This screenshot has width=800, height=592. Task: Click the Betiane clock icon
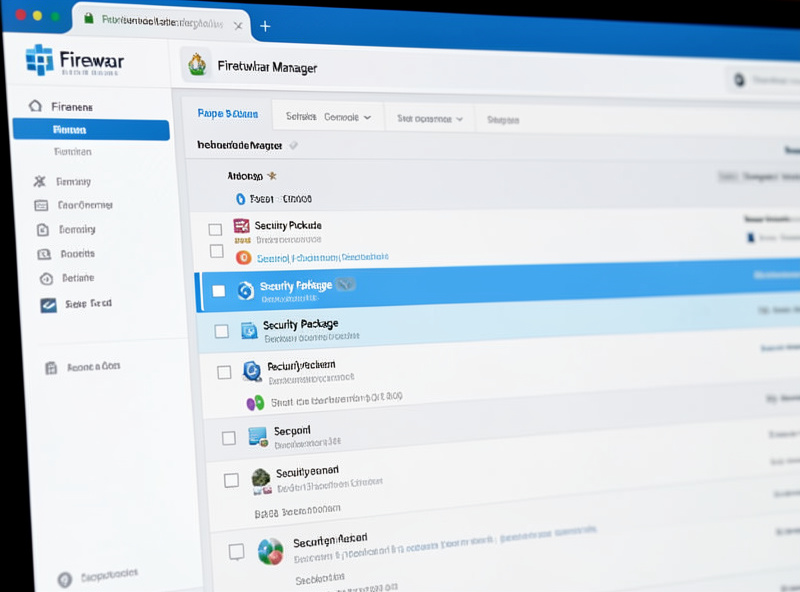click(46, 278)
